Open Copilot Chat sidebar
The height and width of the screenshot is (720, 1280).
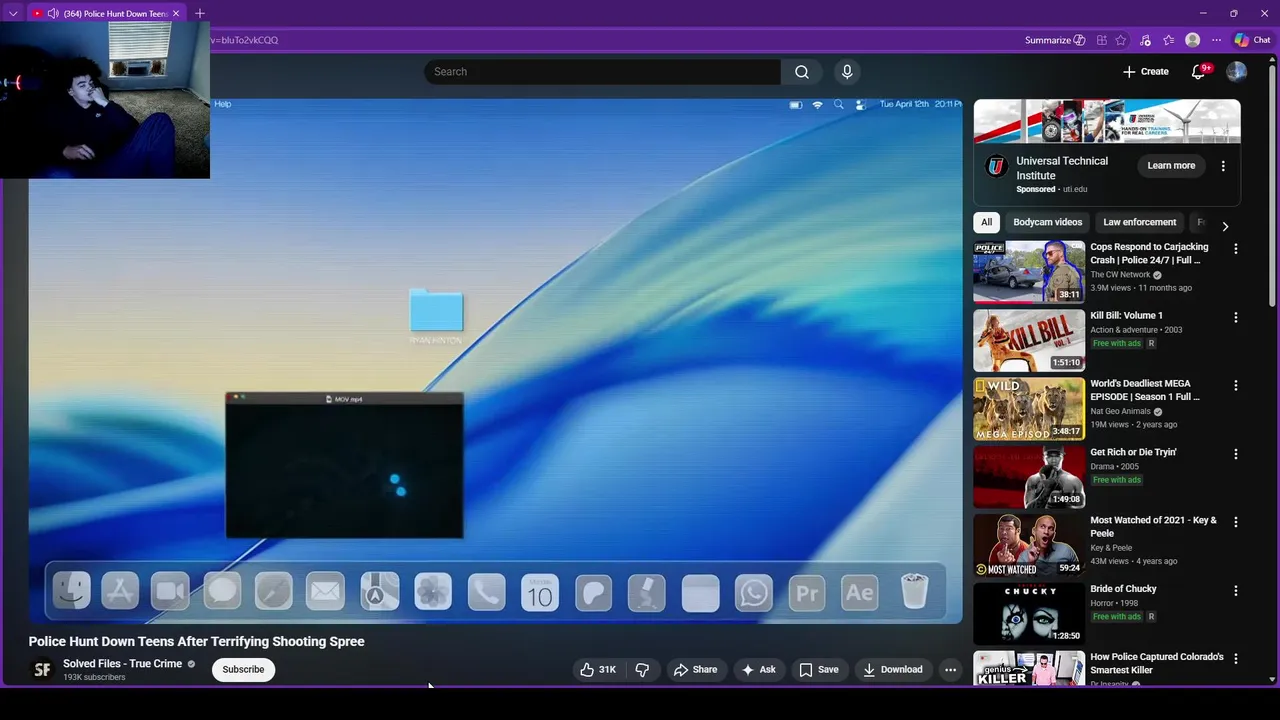1252,40
